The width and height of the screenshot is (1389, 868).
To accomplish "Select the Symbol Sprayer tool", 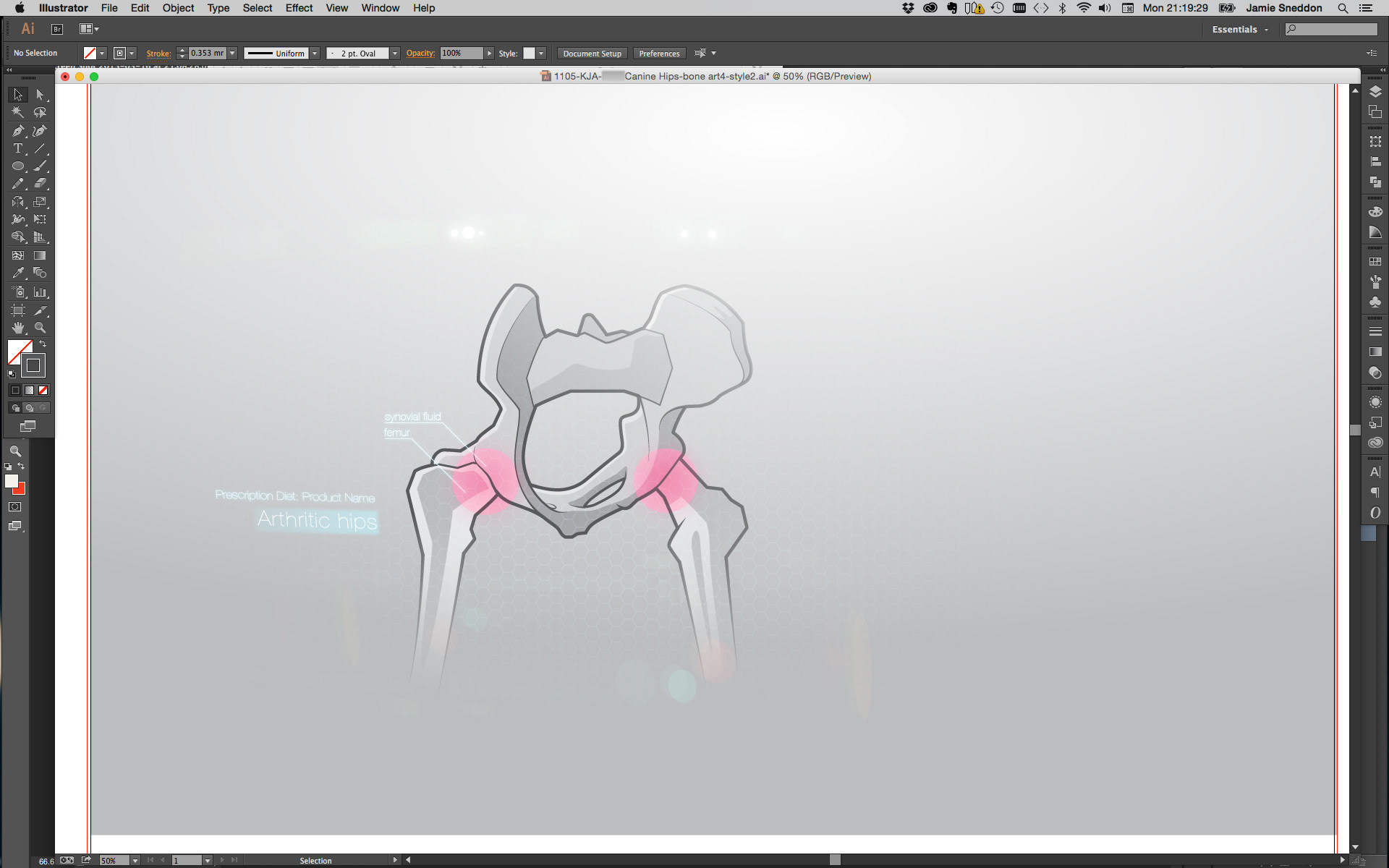I will [18, 292].
